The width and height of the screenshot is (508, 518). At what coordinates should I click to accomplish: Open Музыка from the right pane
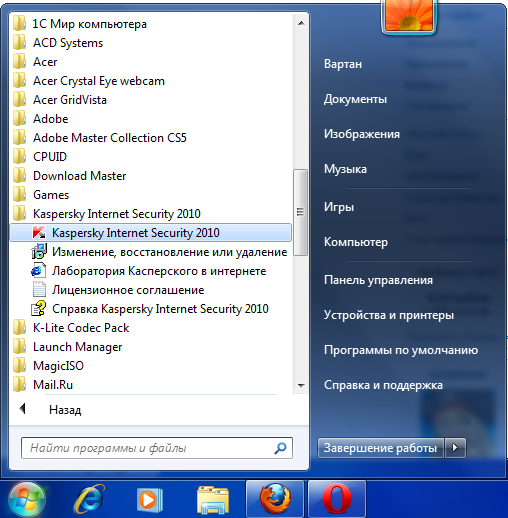tap(345, 169)
